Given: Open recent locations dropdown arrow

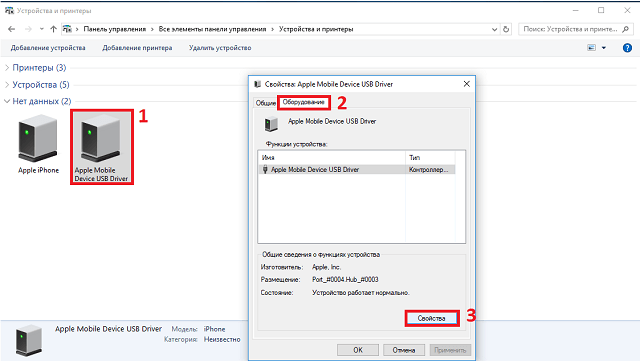Looking at the screenshot, I should coord(42,29).
